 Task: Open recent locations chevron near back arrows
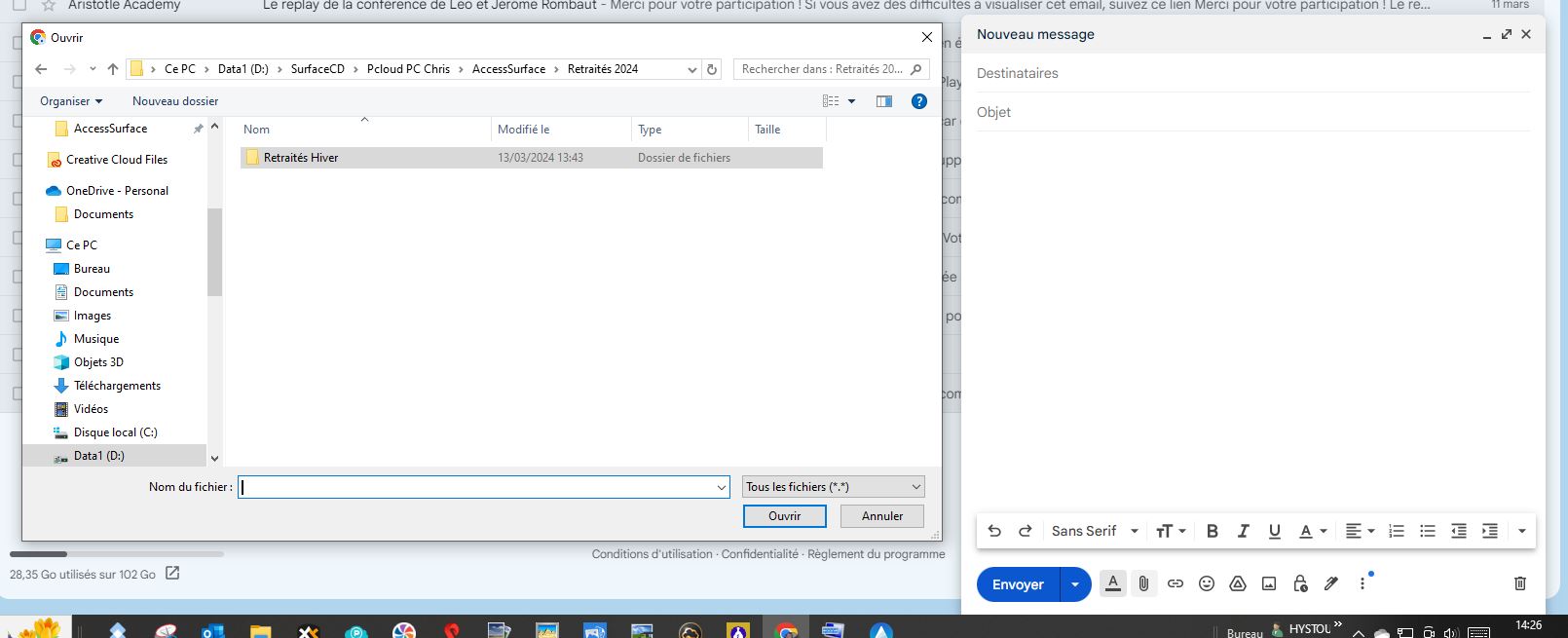[x=93, y=69]
